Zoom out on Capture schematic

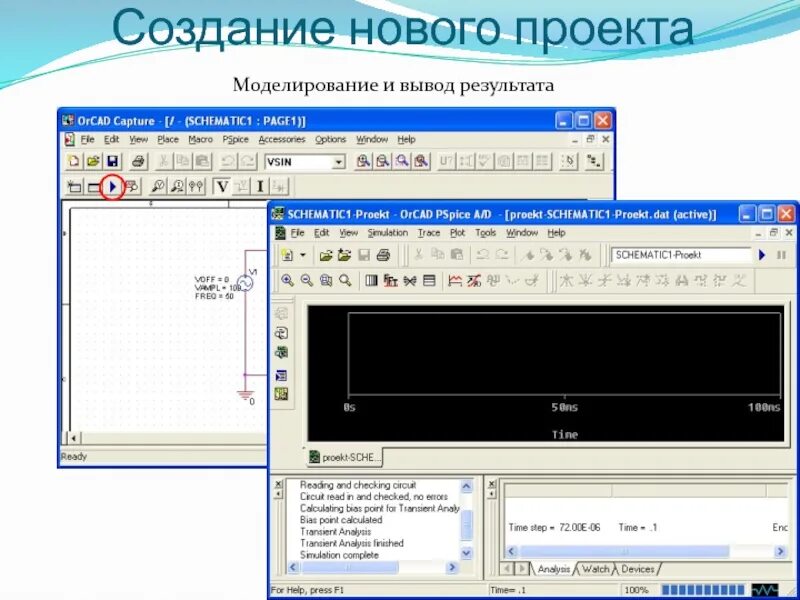(383, 162)
